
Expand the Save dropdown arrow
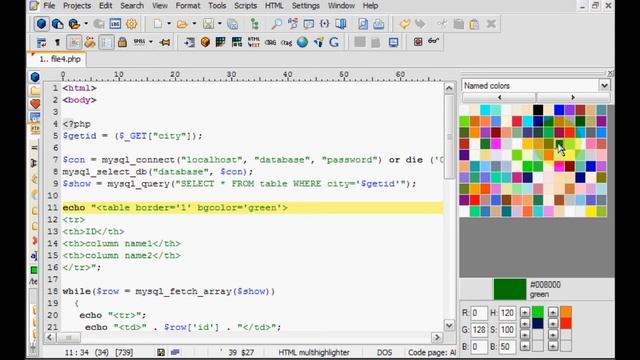coord(220,24)
